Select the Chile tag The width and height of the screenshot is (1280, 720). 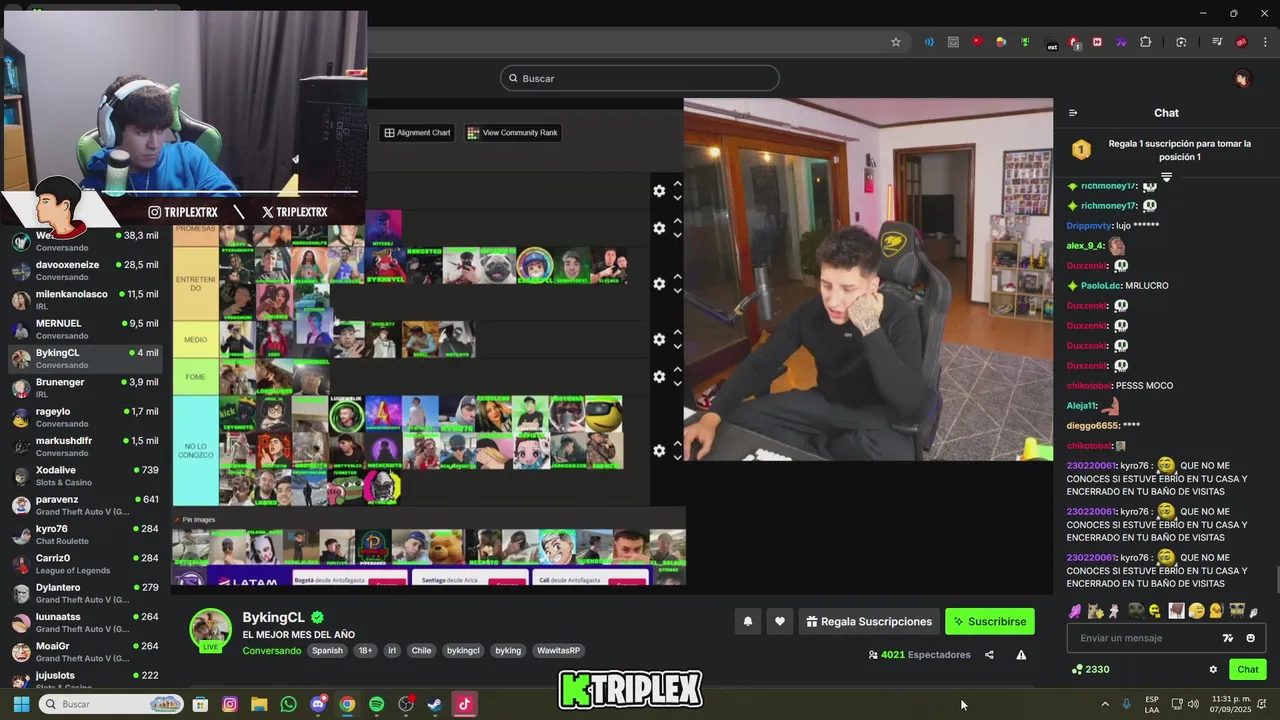click(x=421, y=650)
